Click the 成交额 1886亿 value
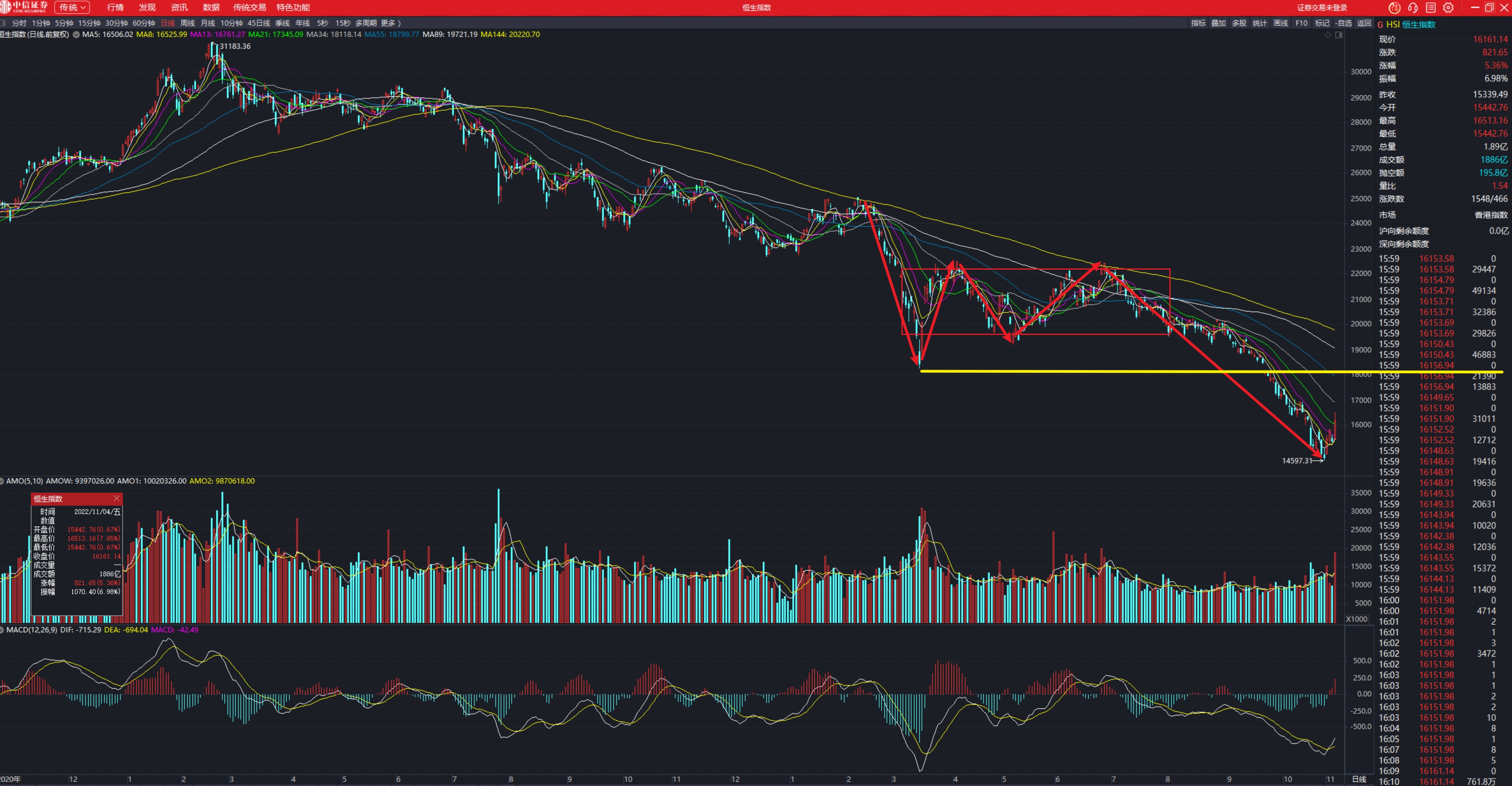Screen dimensions: 1512x786 [1494, 160]
